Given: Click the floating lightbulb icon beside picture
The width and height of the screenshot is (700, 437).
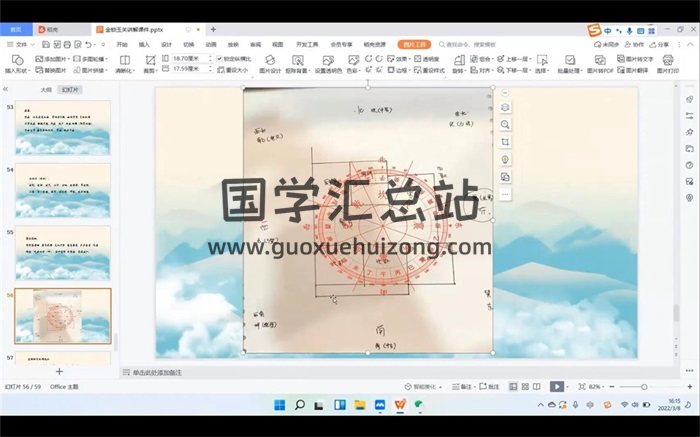Looking at the screenshot, I should pyautogui.click(x=505, y=159).
